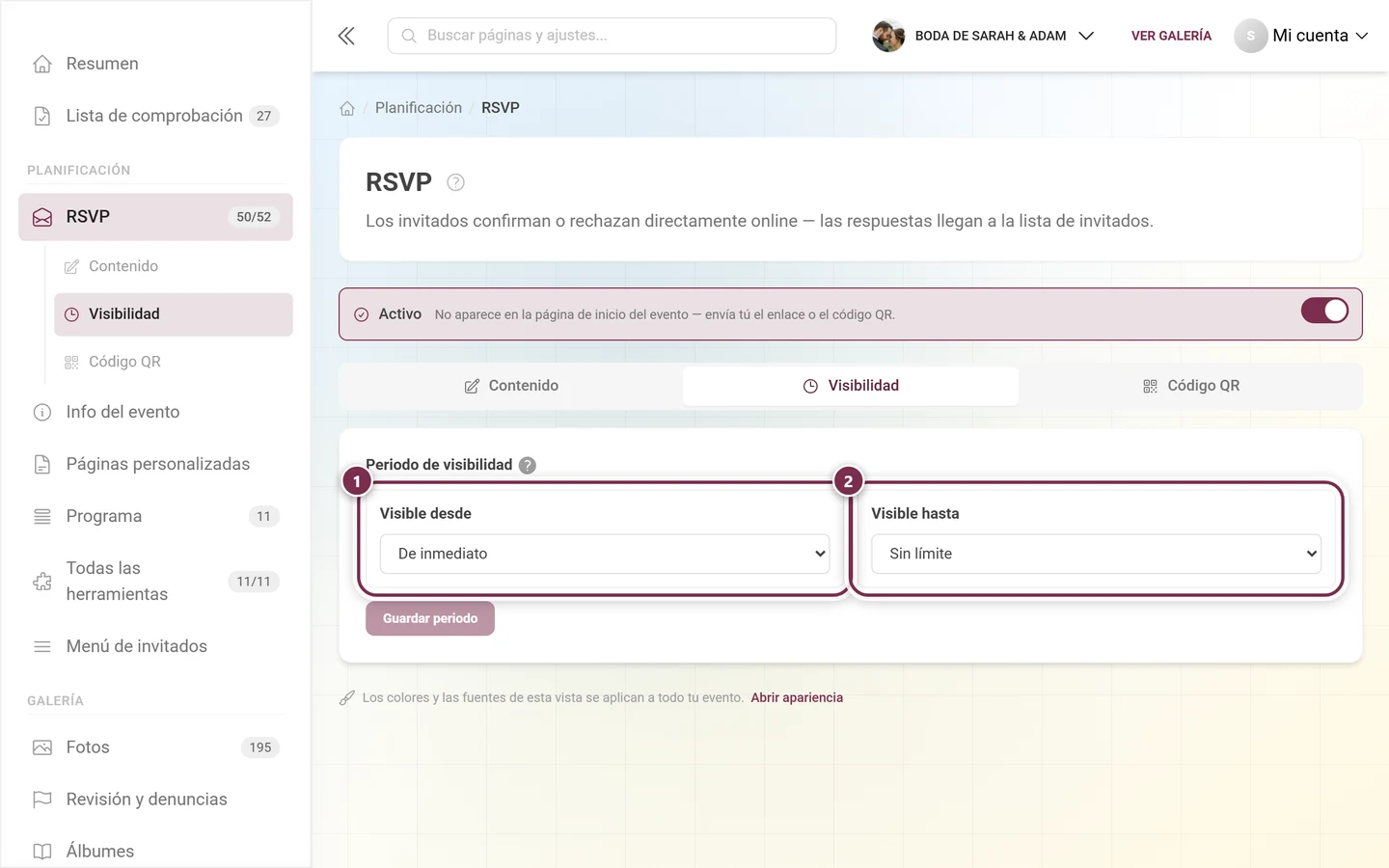
Task: Click the Sarah & Adam event photo
Action: tap(888, 36)
